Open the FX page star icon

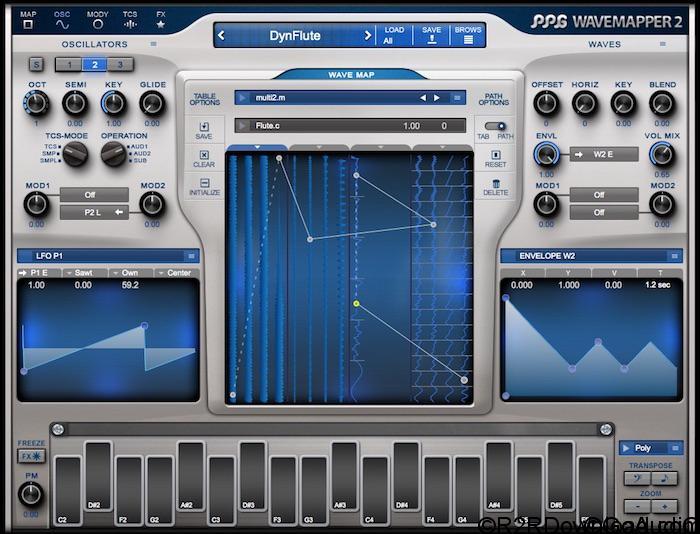[x=161, y=25]
